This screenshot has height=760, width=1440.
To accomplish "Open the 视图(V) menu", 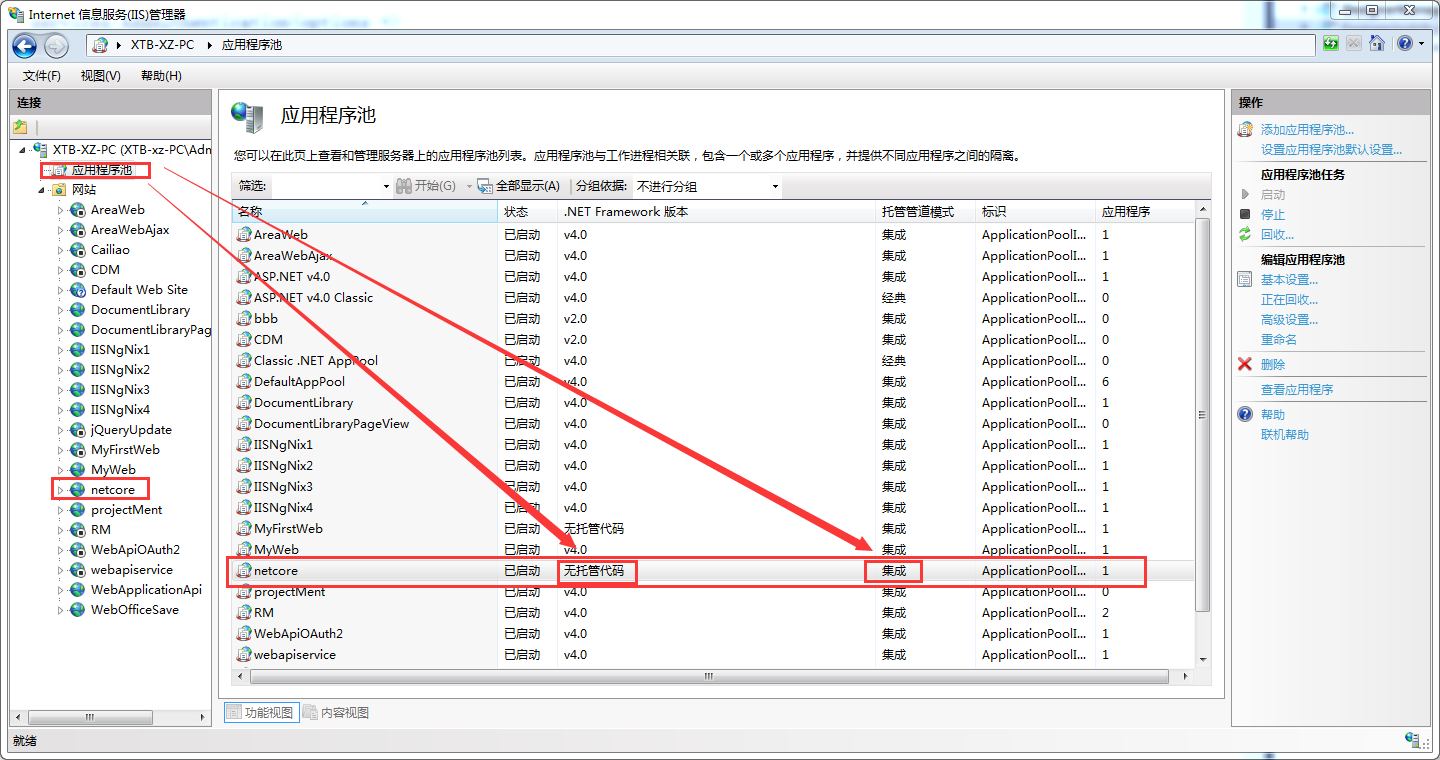I will [101, 76].
